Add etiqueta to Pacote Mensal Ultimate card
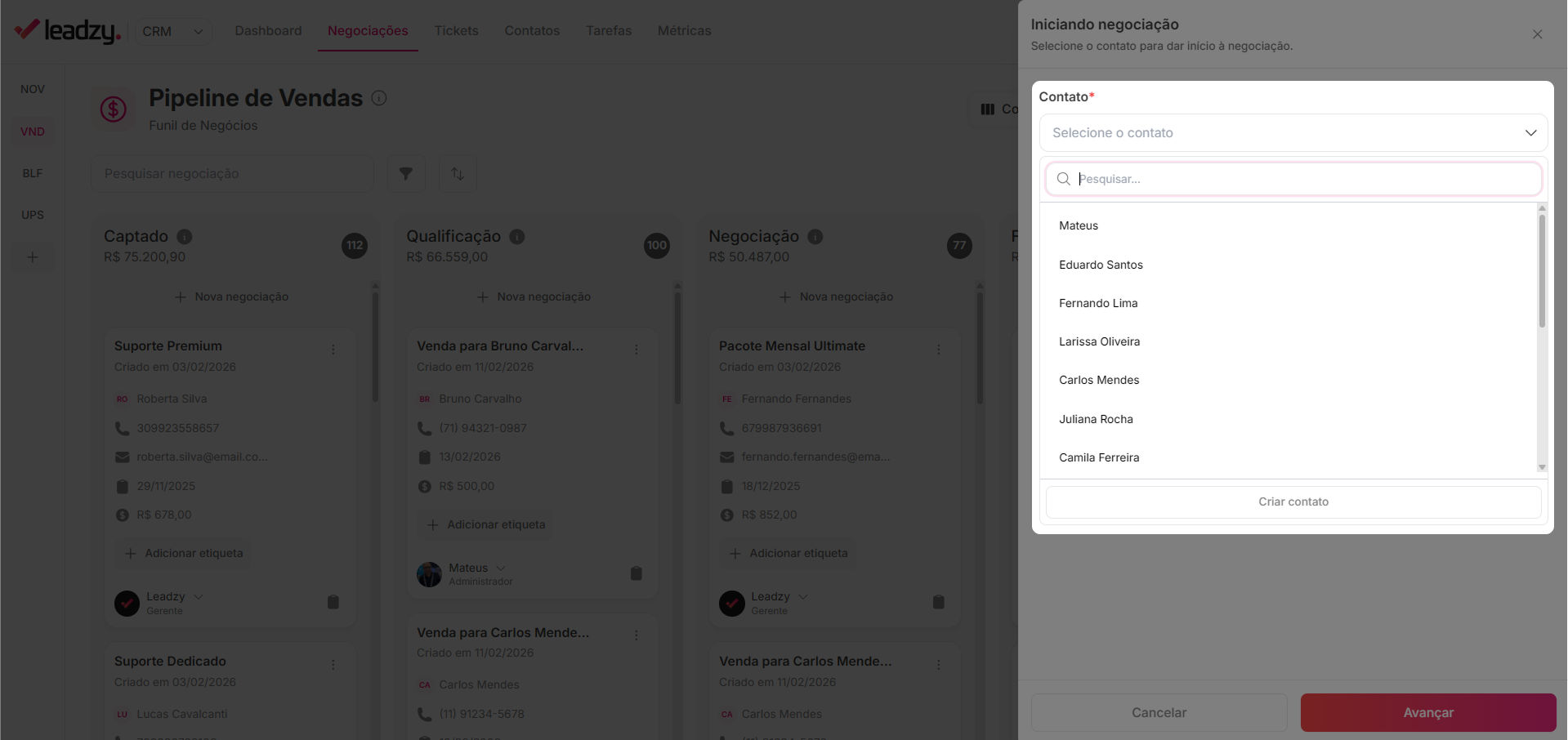 [788, 553]
